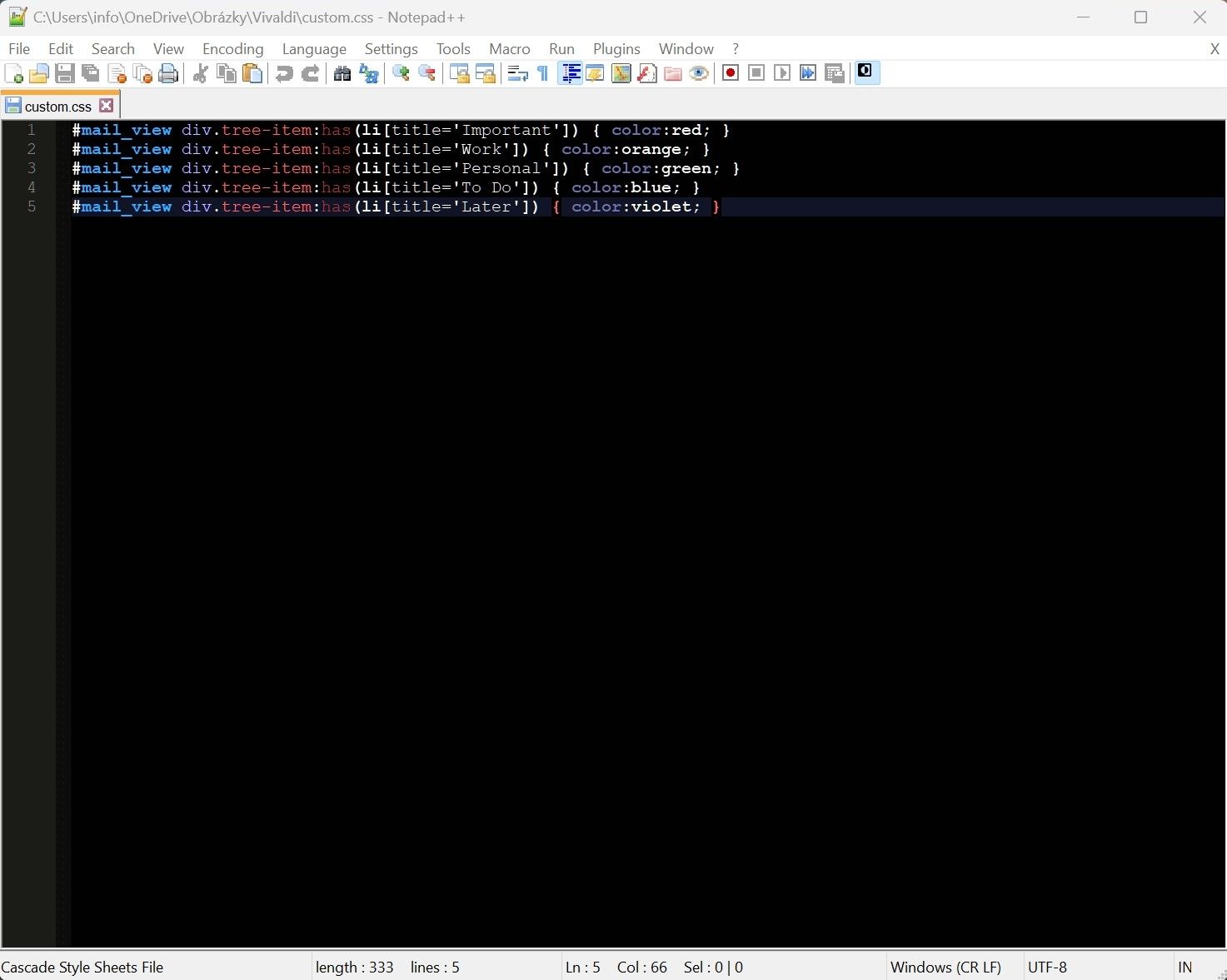
Task: Toggle file monitoring eye icon
Action: click(699, 73)
